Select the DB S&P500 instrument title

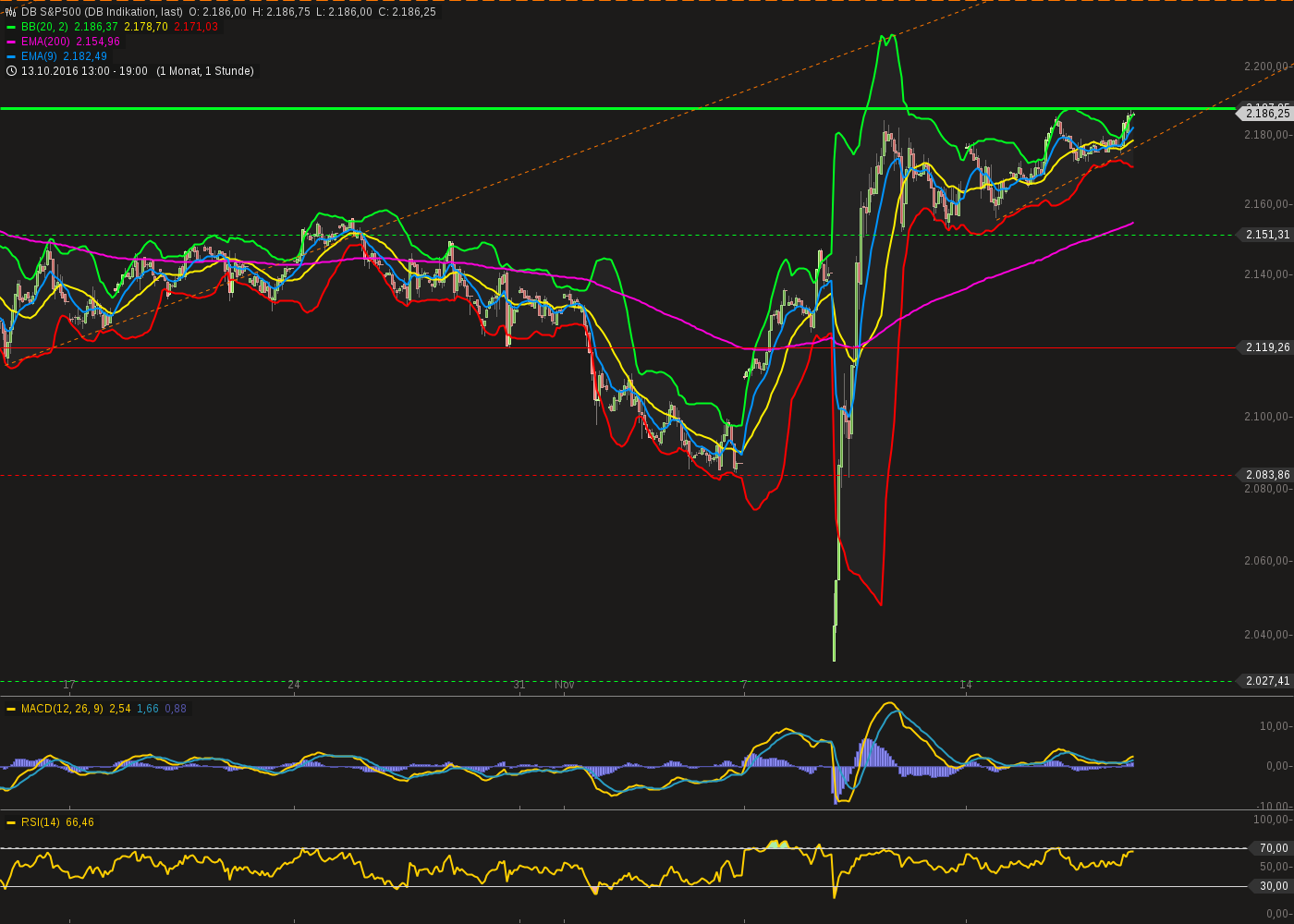pos(102,12)
